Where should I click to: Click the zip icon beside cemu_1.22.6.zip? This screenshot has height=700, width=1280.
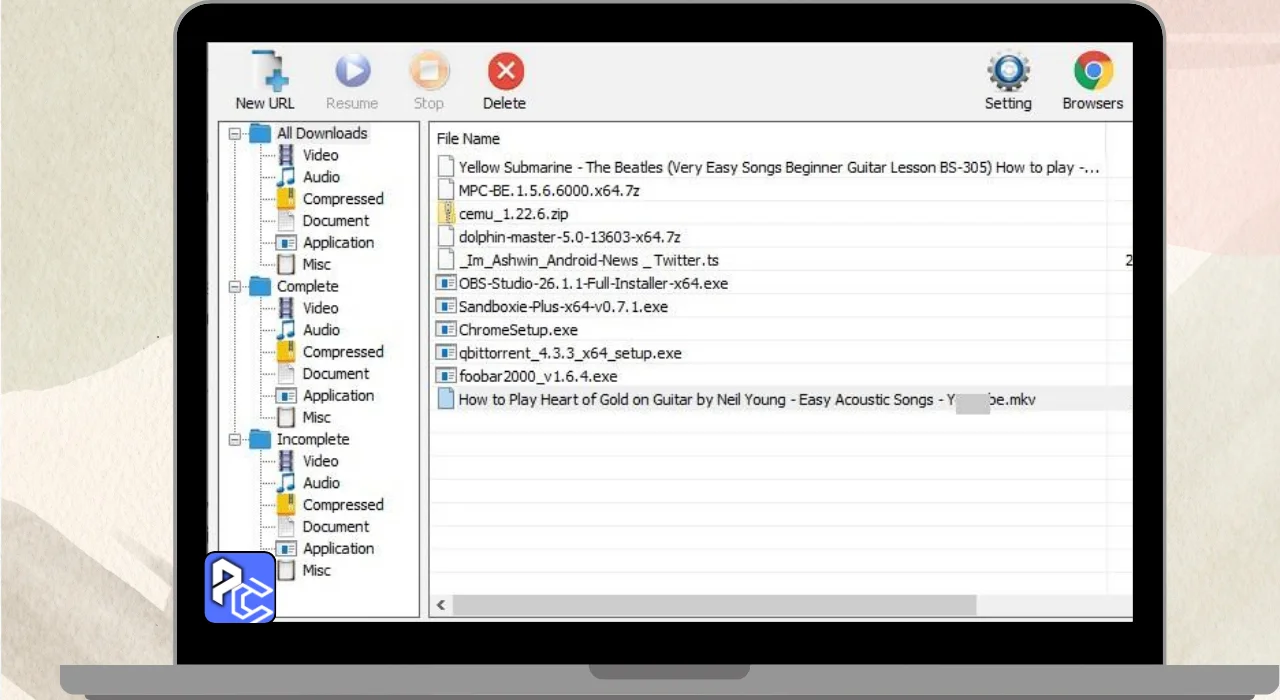point(446,214)
